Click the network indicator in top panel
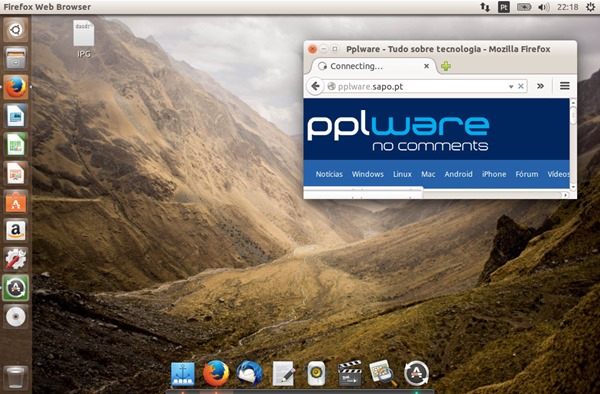The image size is (600, 394). coord(485,7)
